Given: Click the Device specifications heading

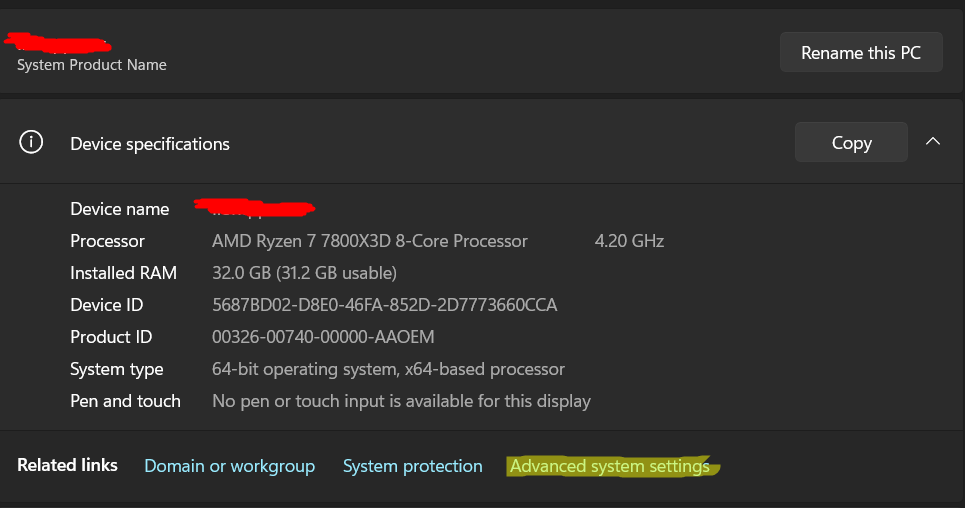Looking at the screenshot, I should [150, 144].
